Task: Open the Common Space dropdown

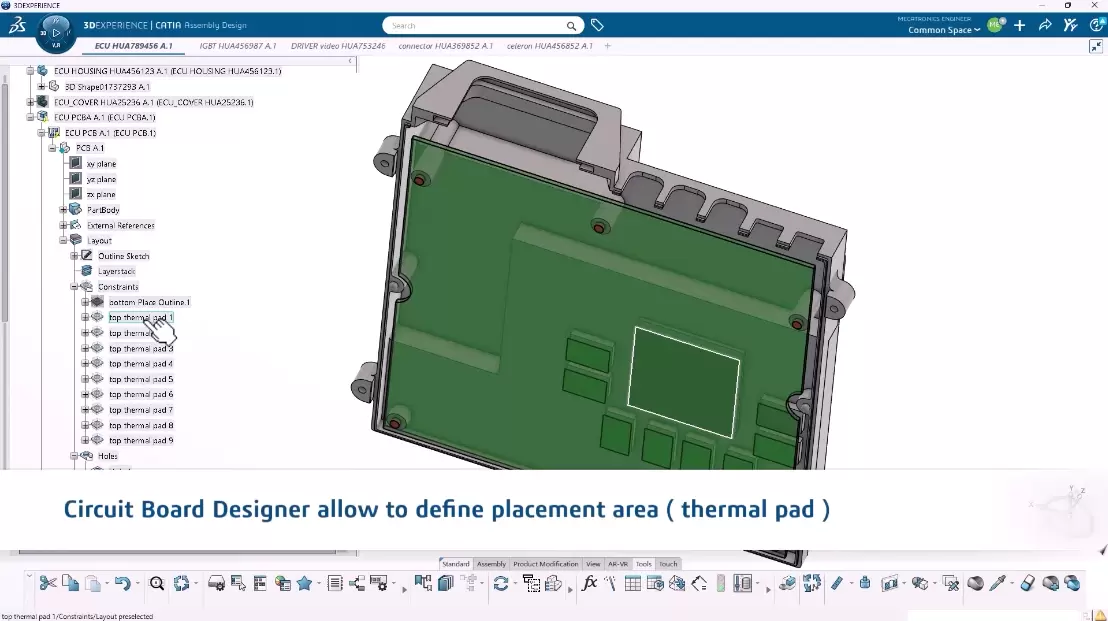Action: pos(943,30)
